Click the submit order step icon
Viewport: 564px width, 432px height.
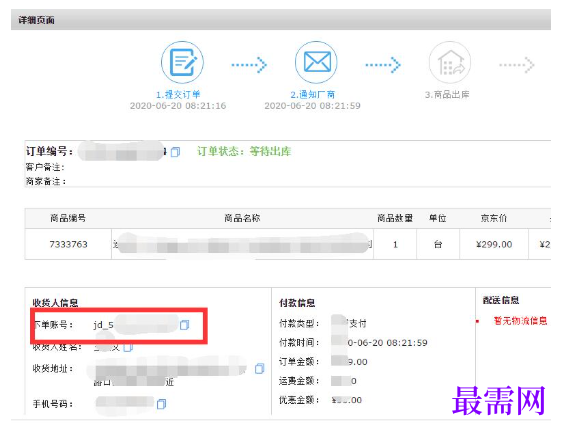[182, 62]
